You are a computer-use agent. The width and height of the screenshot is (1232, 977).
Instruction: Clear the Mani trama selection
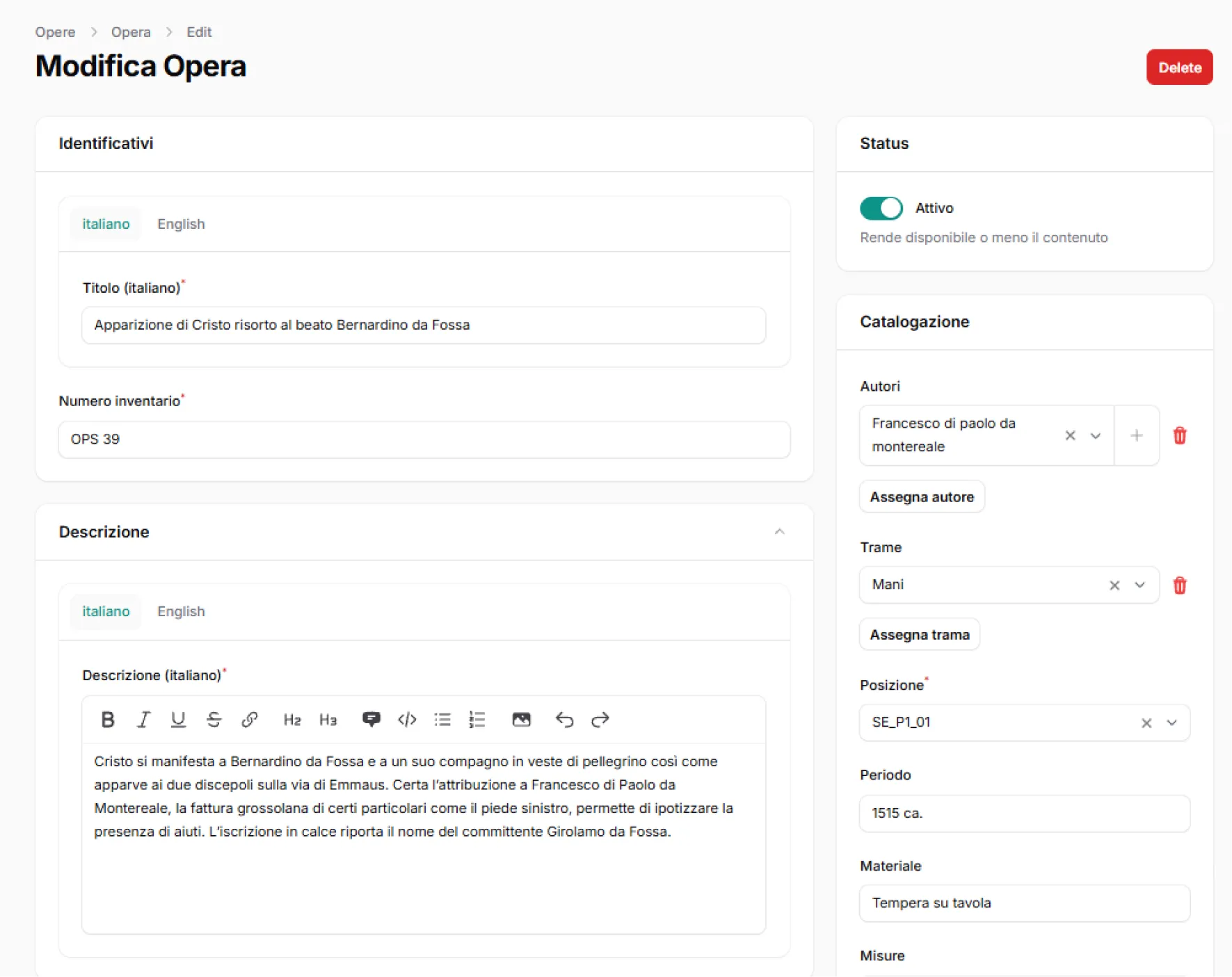pos(1114,586)
